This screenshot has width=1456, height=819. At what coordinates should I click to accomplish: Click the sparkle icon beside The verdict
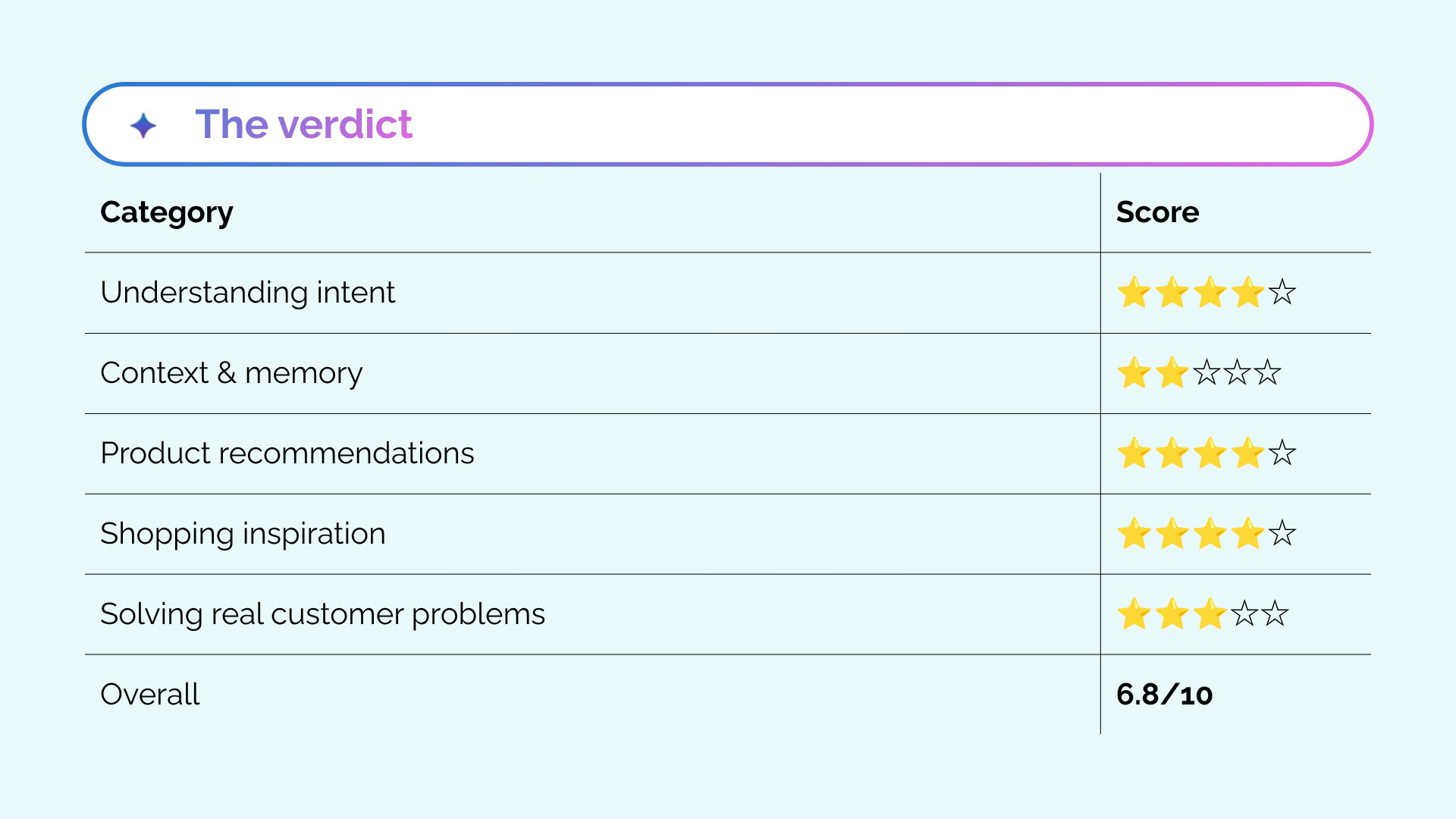click(x=143, y=125)
